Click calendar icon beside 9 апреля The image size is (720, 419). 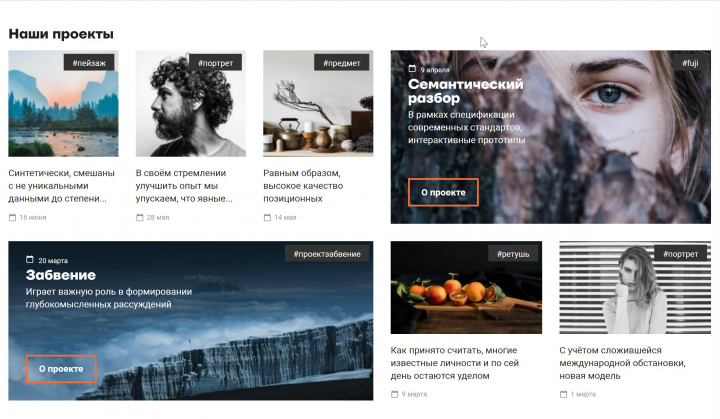[x=412, y=69]
